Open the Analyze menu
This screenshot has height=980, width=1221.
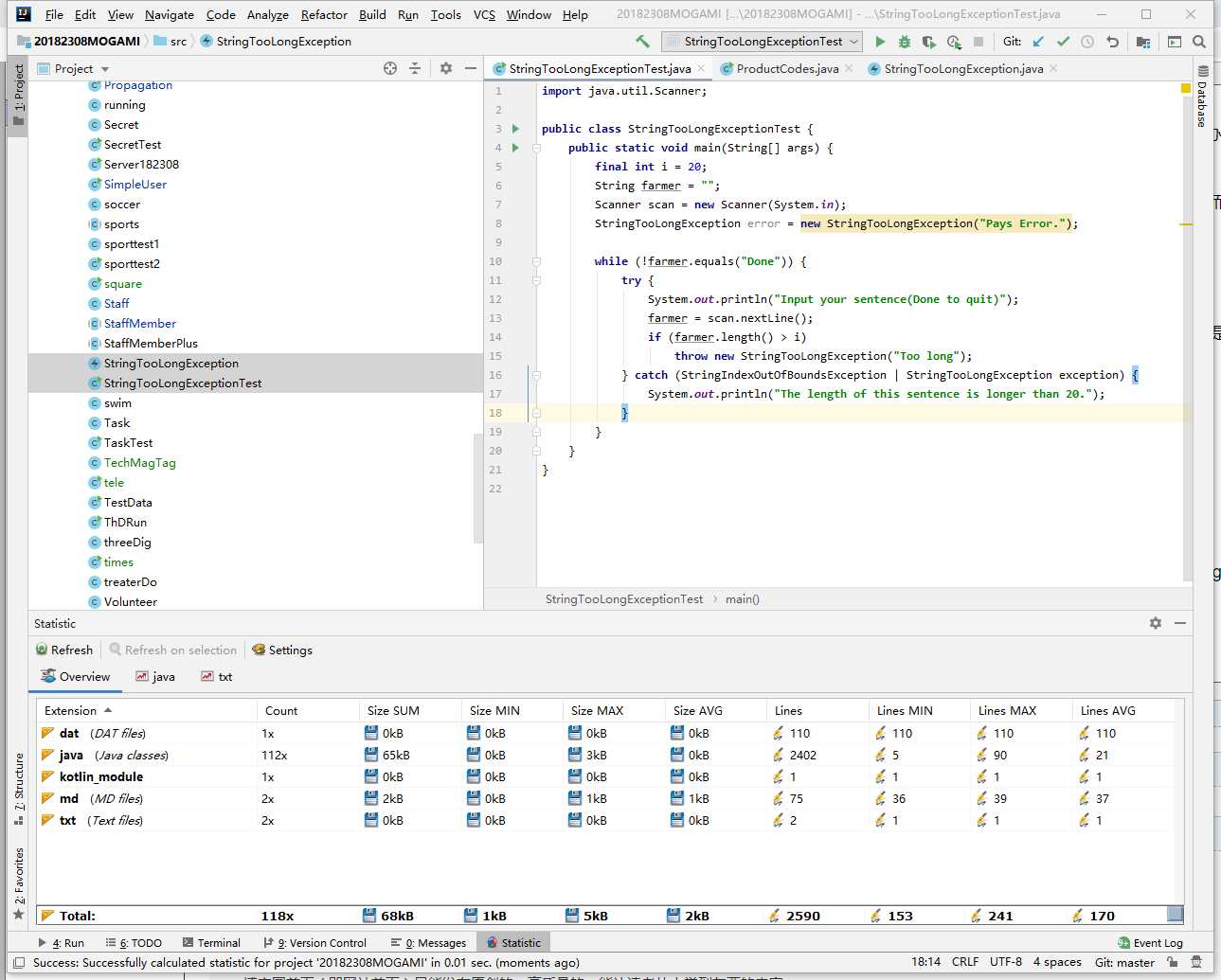[268, 14]
